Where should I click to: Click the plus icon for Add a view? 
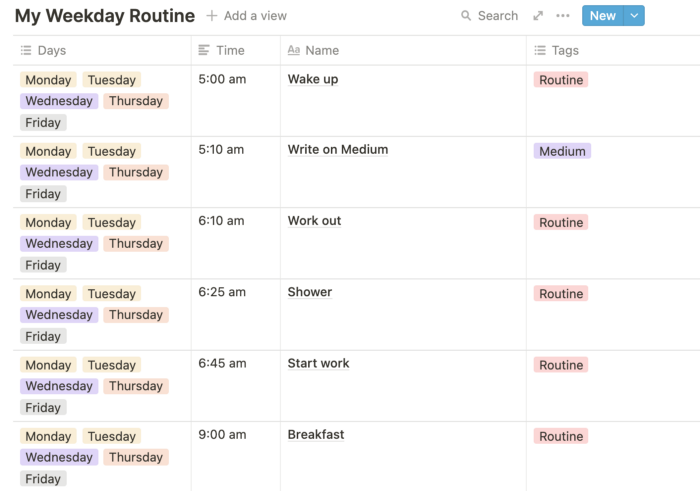click(212, 16)
